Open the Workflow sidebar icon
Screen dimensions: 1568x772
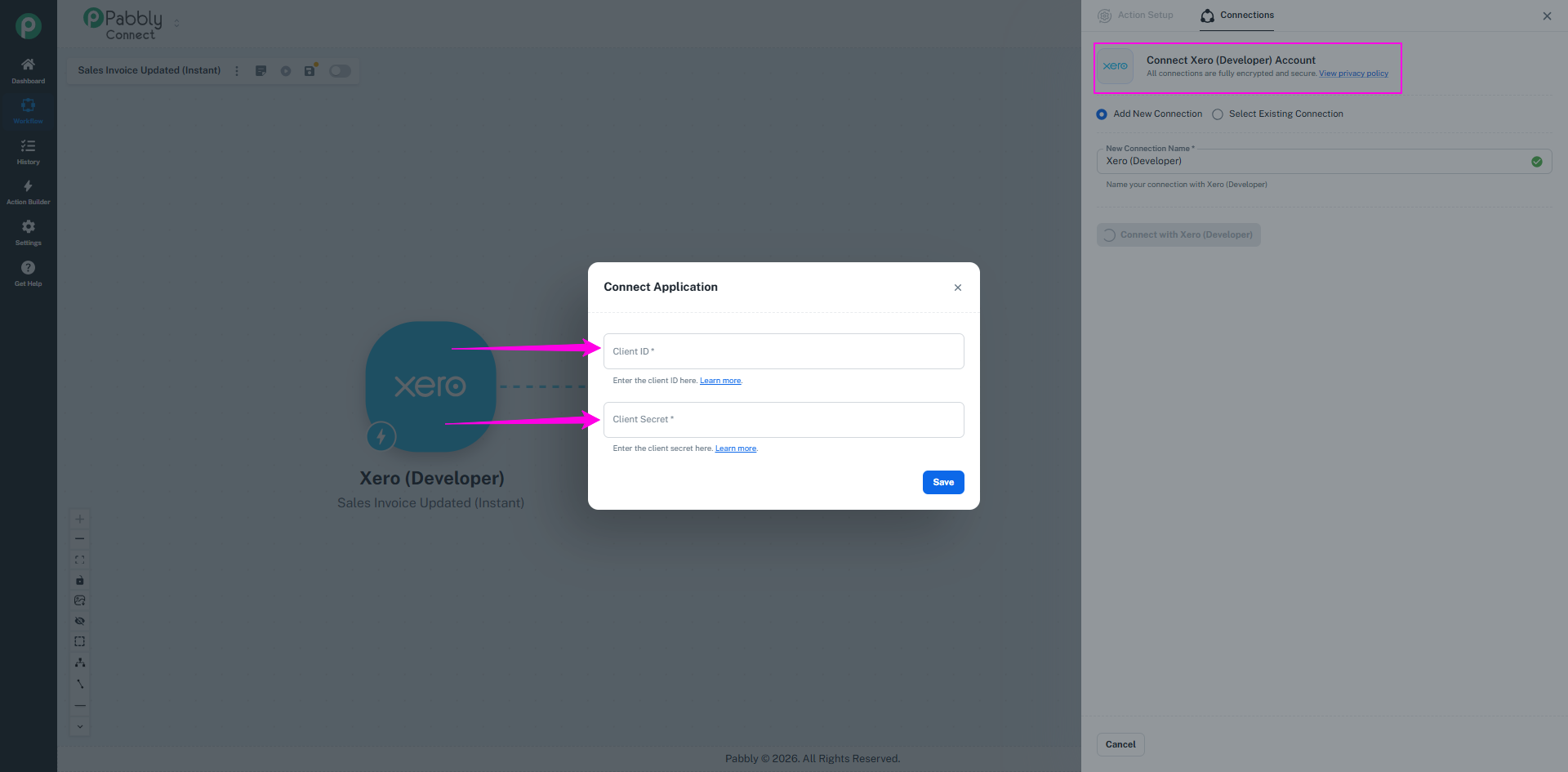28,105
